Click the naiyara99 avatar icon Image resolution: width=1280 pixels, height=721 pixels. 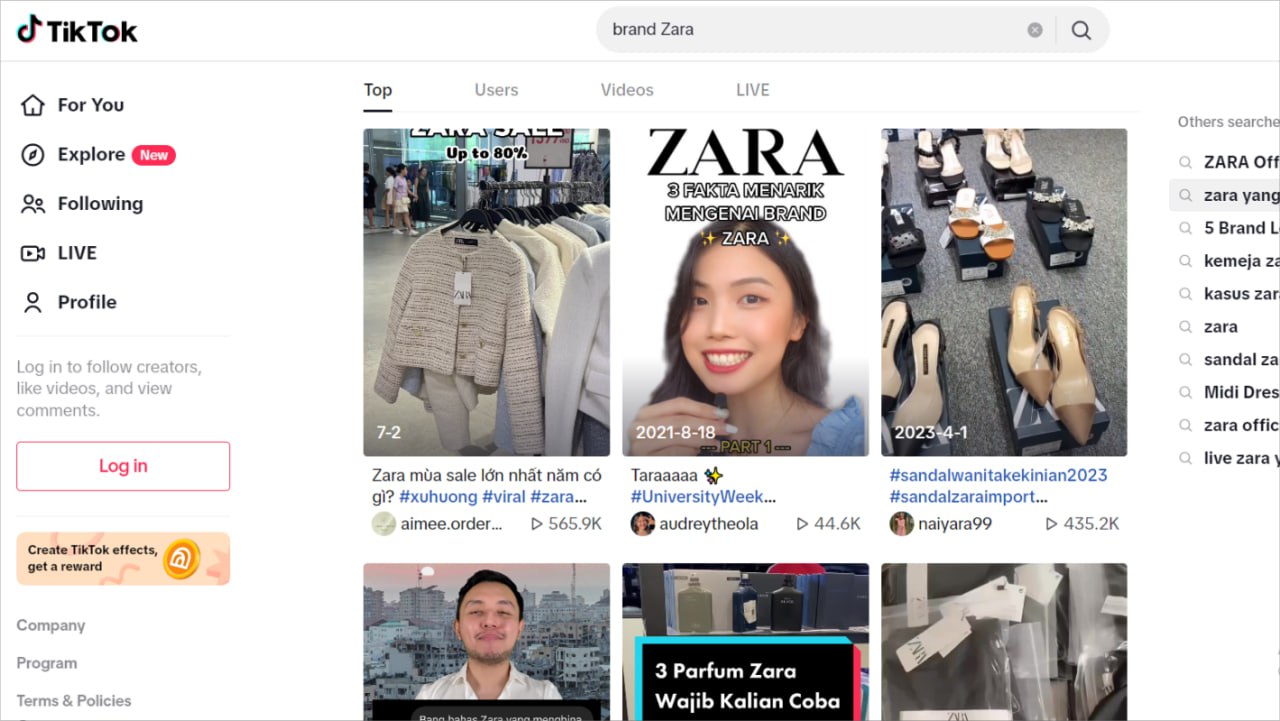click(x=902, y=524)
